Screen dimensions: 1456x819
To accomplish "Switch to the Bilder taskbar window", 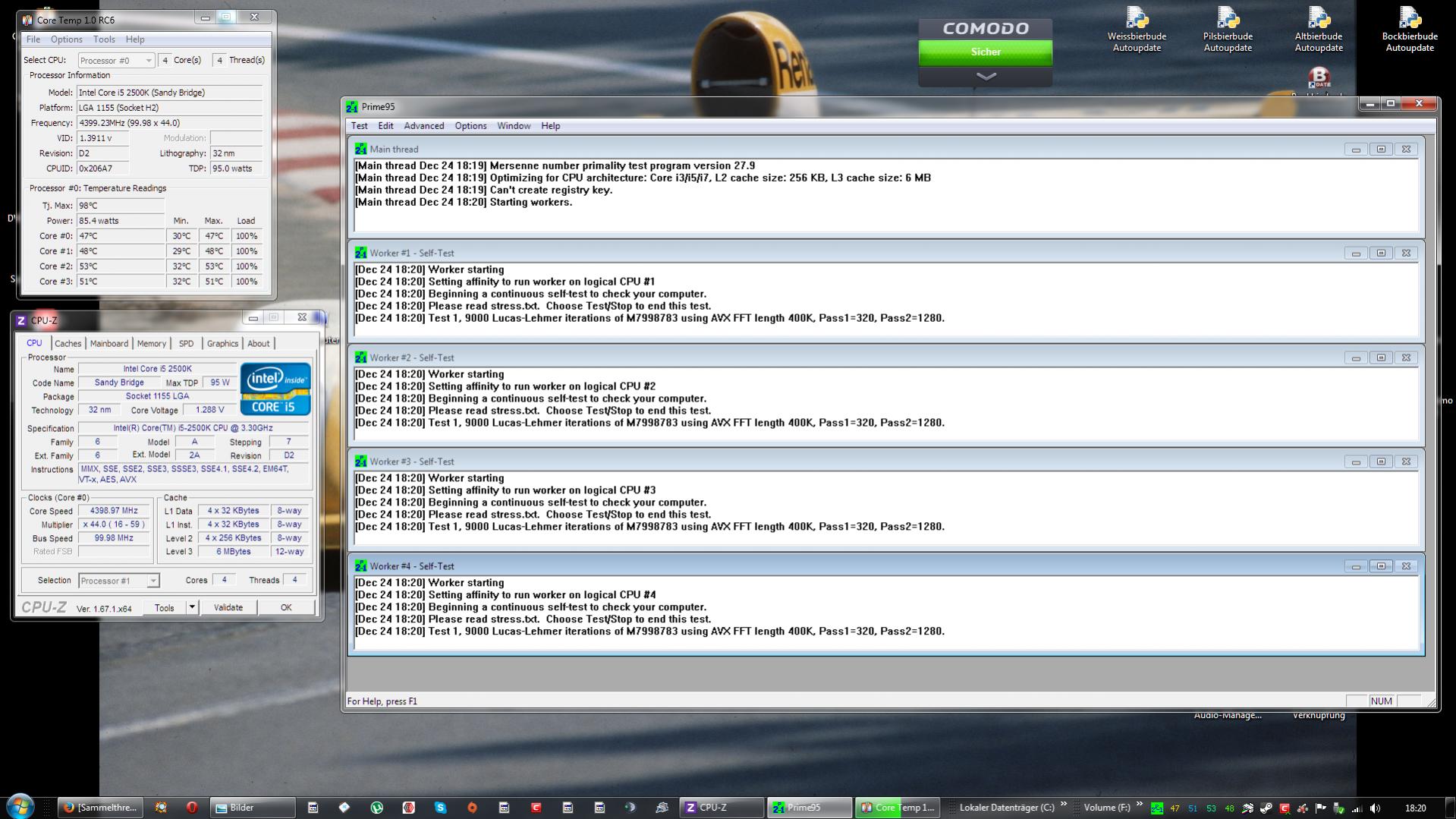I will 253,808.
